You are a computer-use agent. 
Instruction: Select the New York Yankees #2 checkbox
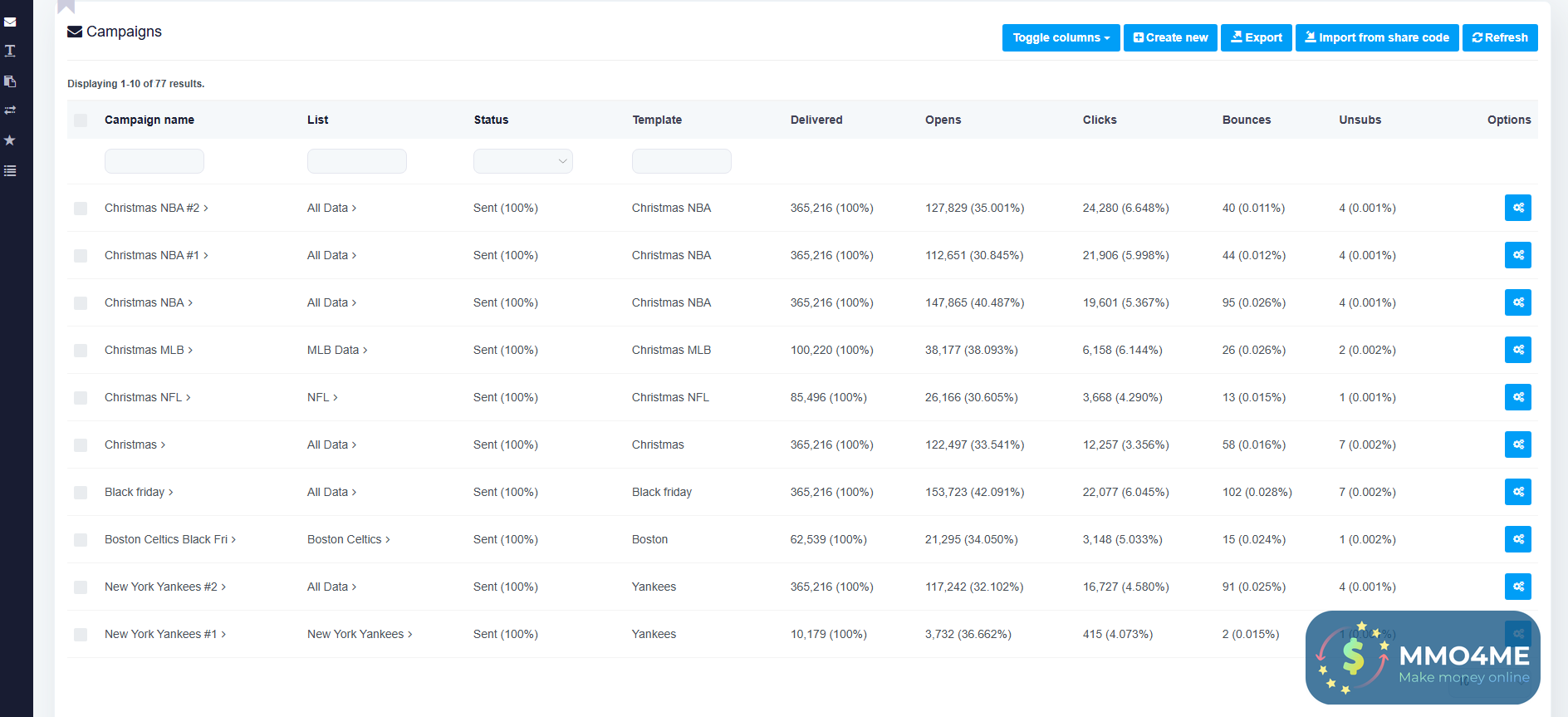[x=81, y=587]
